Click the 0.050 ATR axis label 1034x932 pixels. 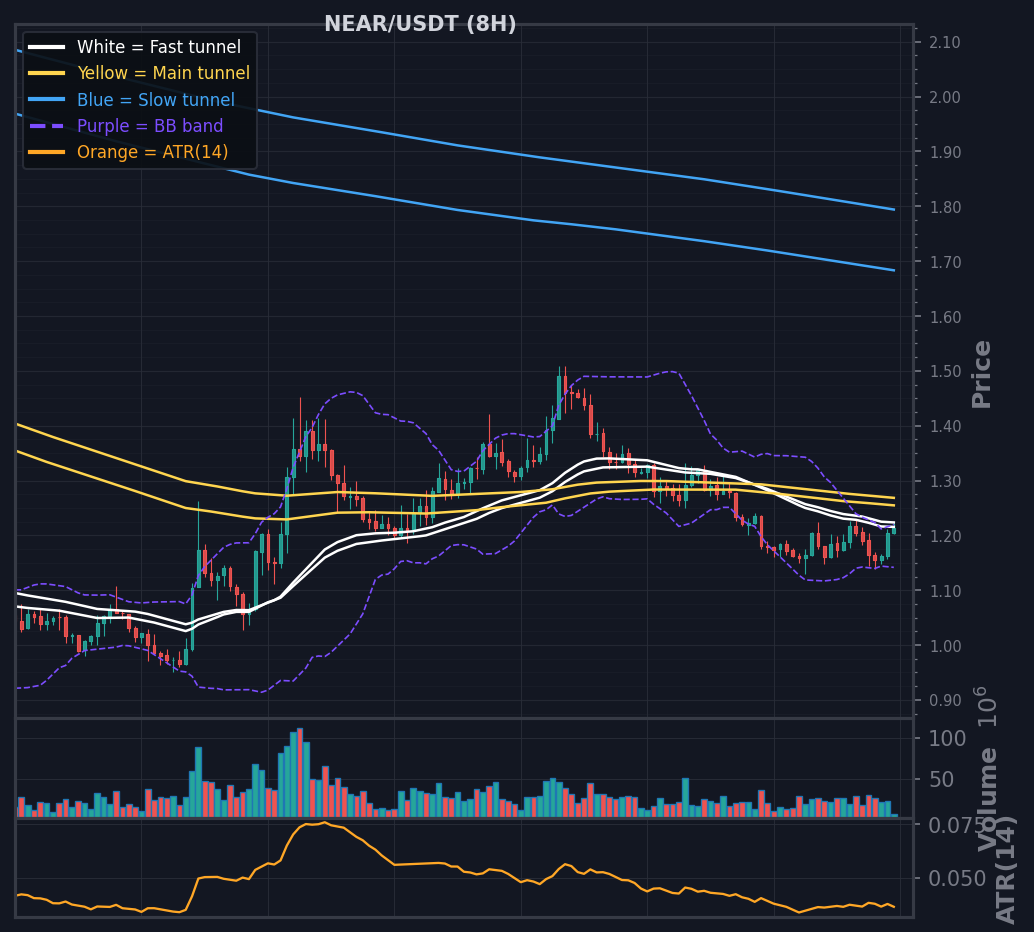(957, 879)
